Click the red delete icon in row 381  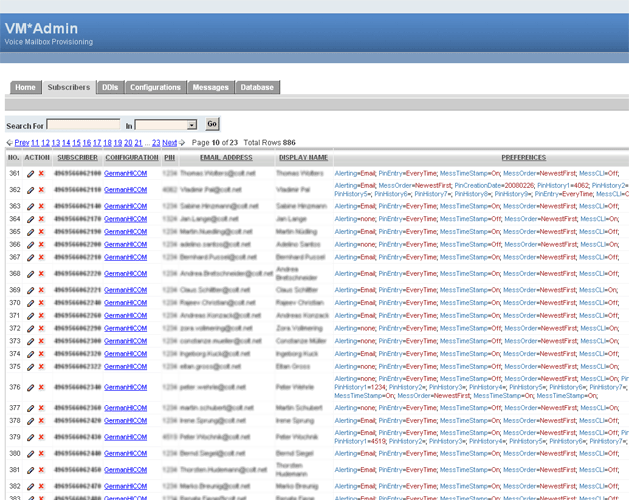click(x=41, y=470)
